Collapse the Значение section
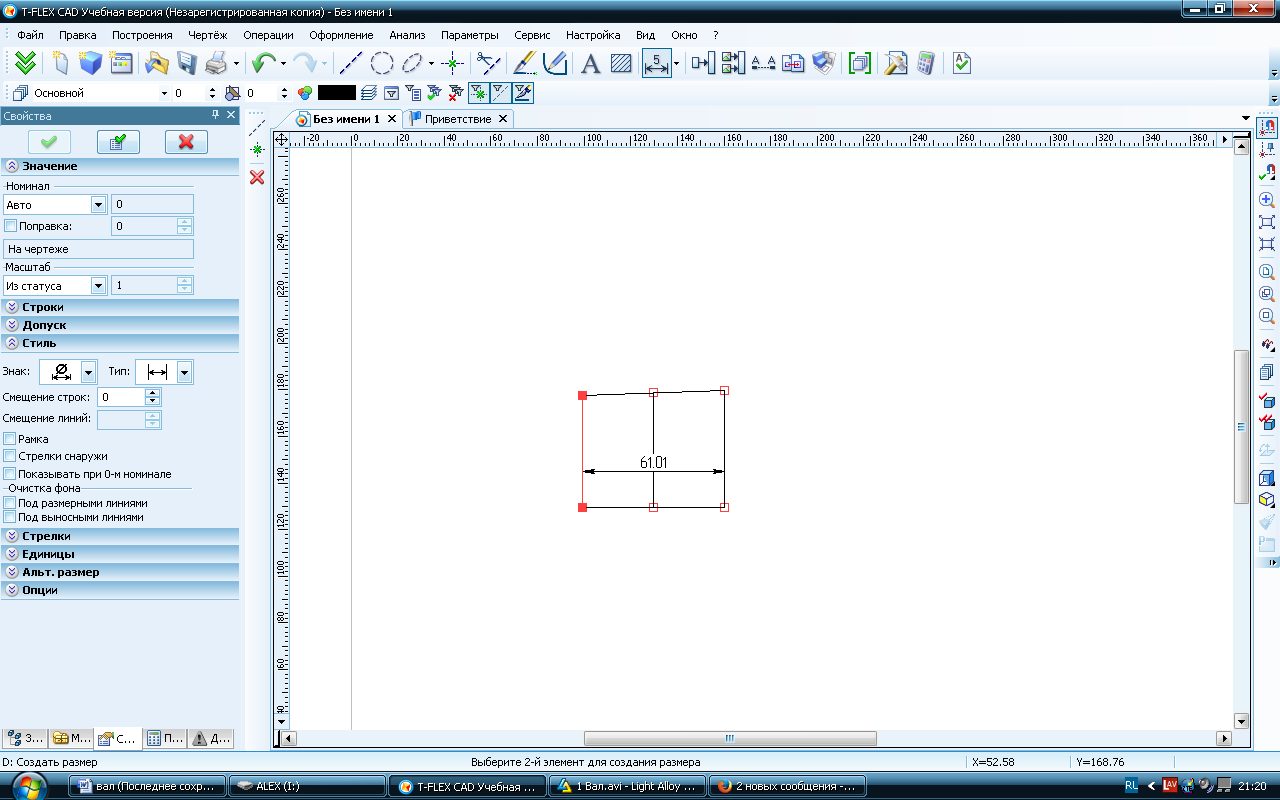1280x800 pixels. 120,166
